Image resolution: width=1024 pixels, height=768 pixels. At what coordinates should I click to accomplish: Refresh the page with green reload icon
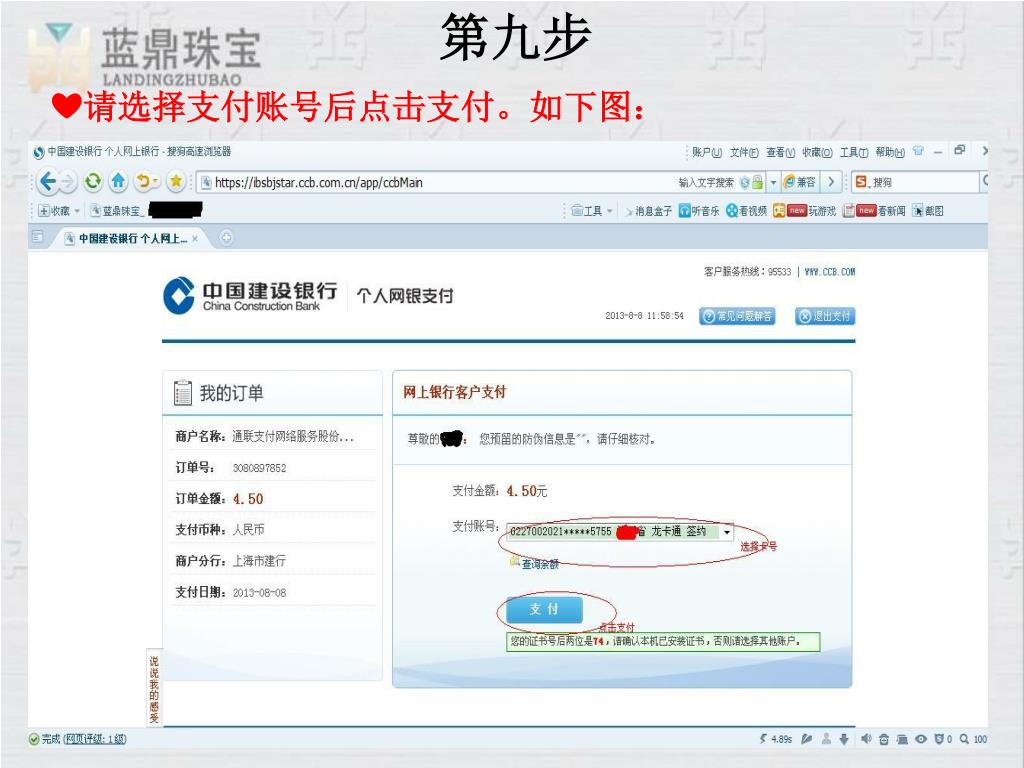[93, 181]
